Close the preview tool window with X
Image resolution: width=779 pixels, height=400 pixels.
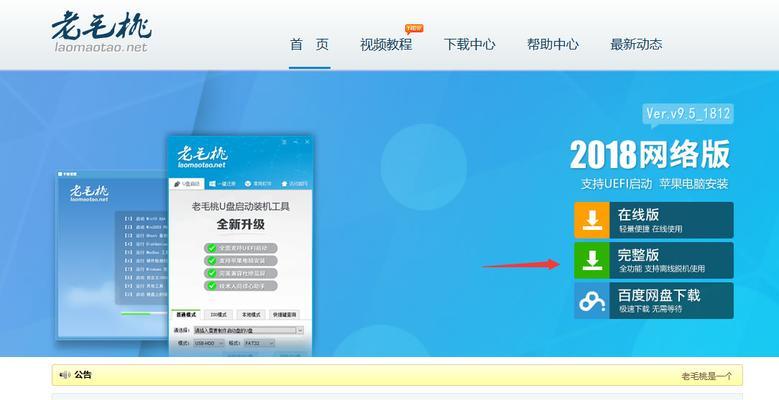[308, 142]
